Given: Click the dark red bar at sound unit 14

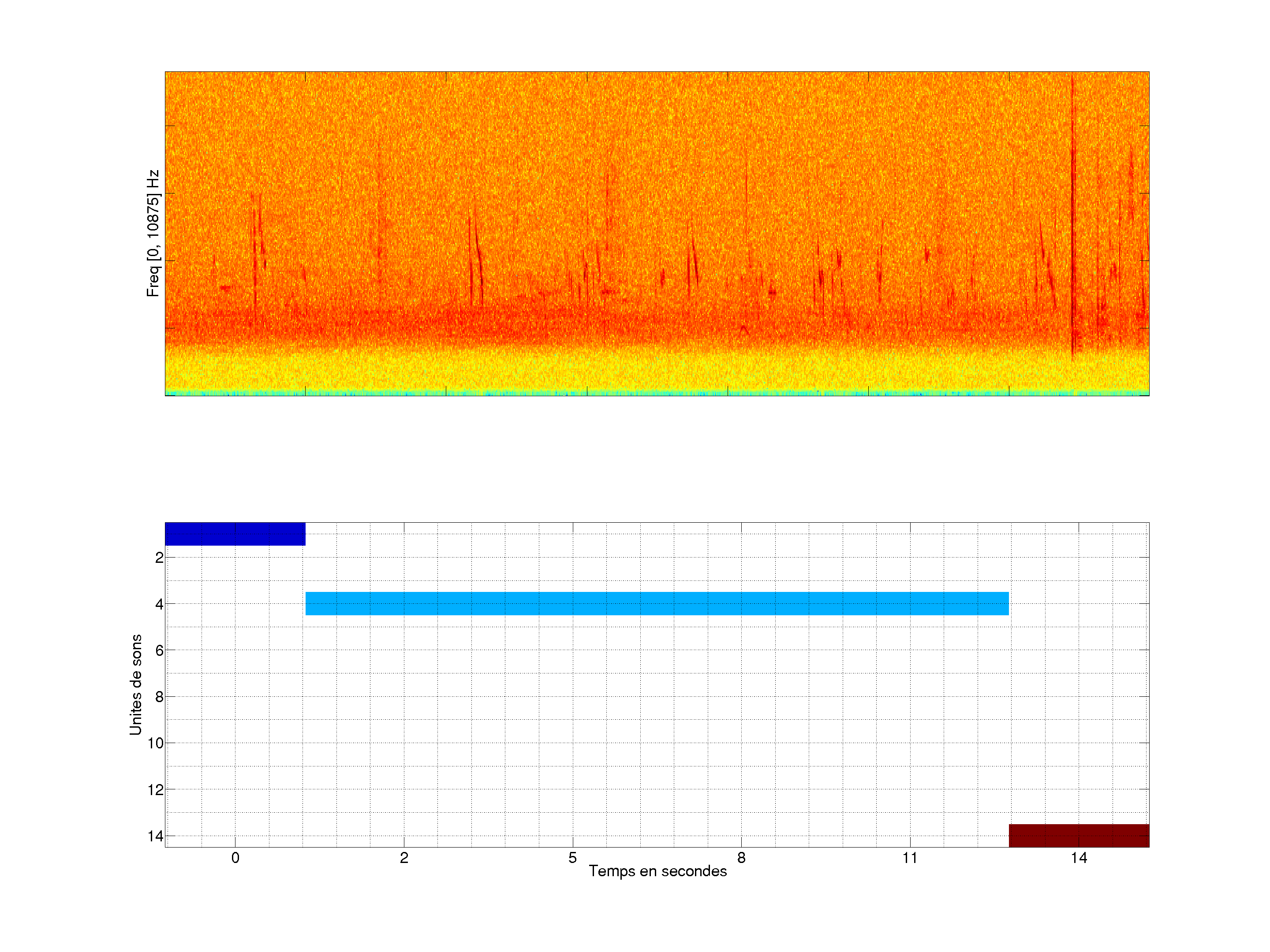Looking at the screenshot, I should click(x=1078, y=835).
